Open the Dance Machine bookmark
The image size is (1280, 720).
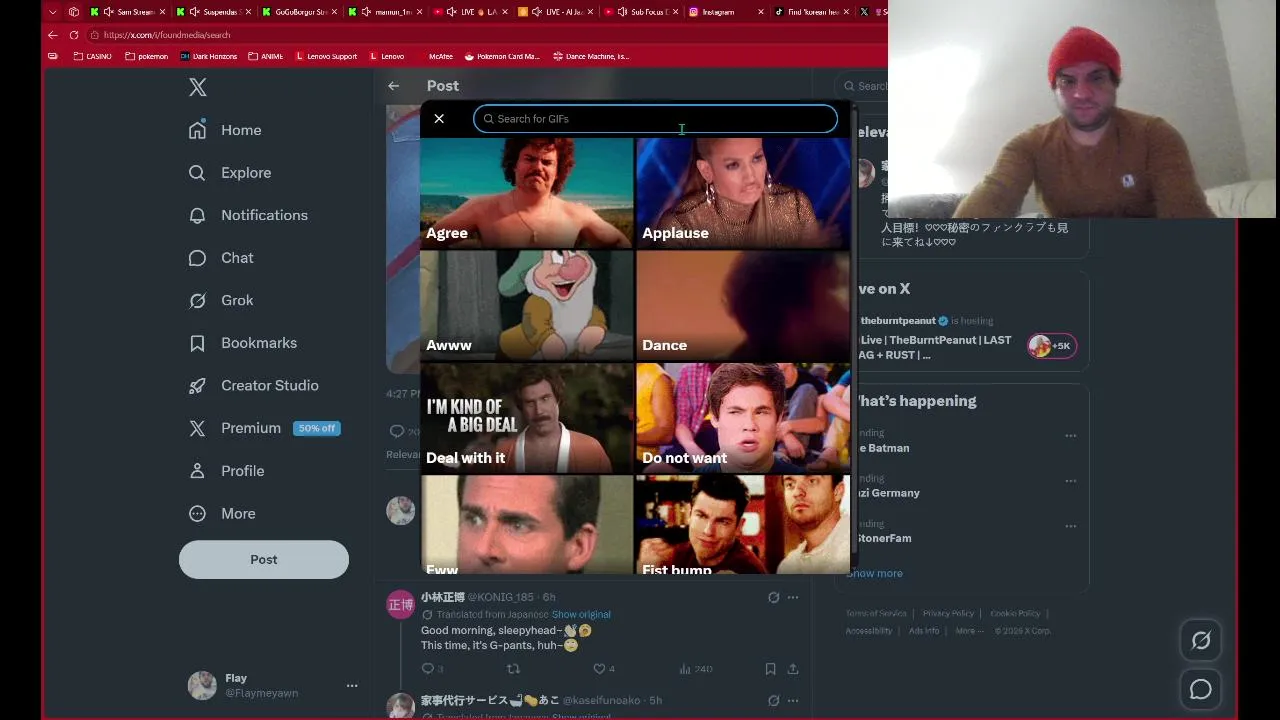point(591,56)
